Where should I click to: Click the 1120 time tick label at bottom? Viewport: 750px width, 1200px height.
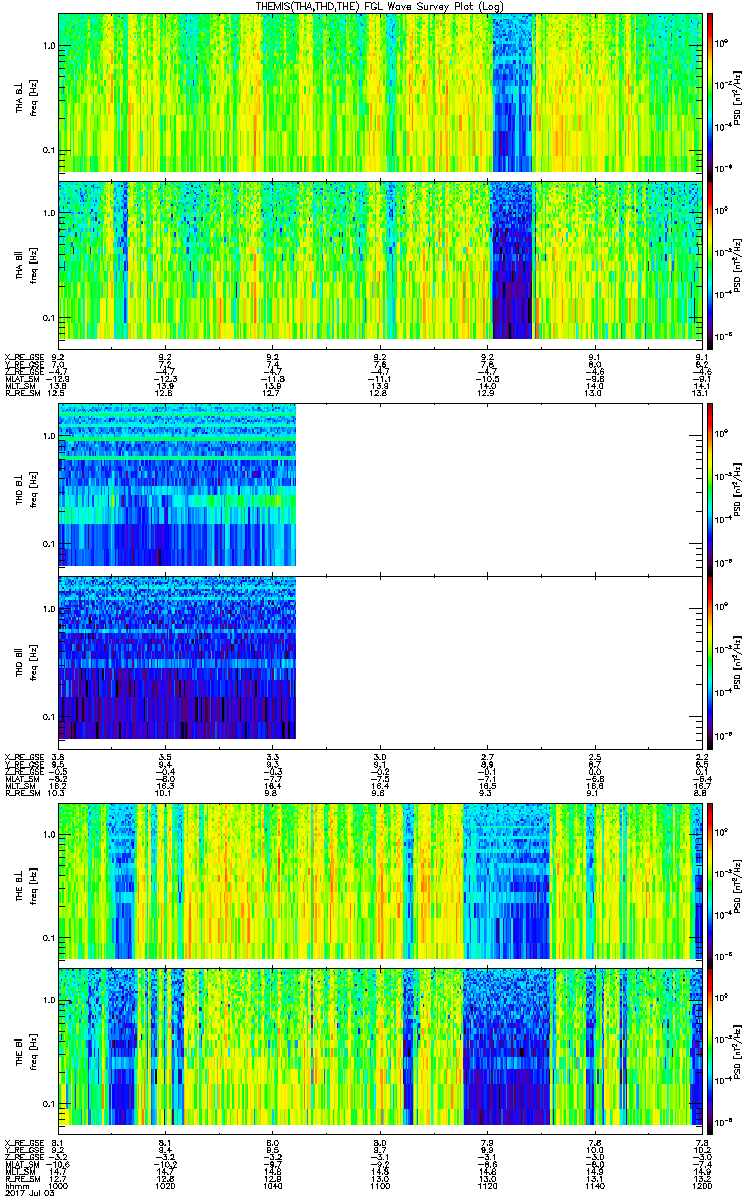pyautogui.click(x=486, y=1184)
